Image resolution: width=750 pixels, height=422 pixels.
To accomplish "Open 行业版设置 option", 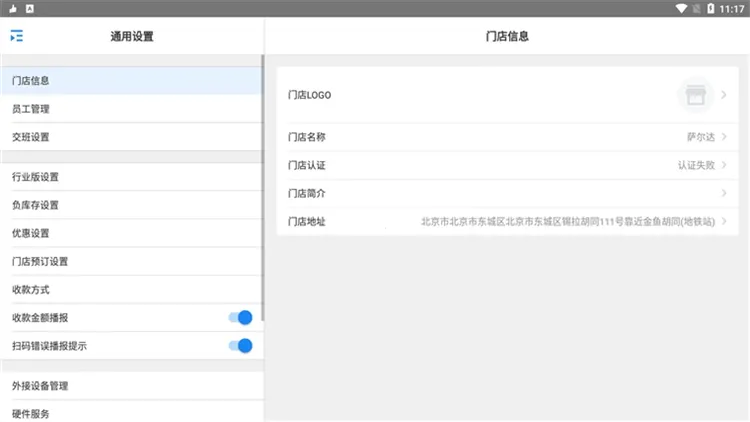I will tap(35, 177).
